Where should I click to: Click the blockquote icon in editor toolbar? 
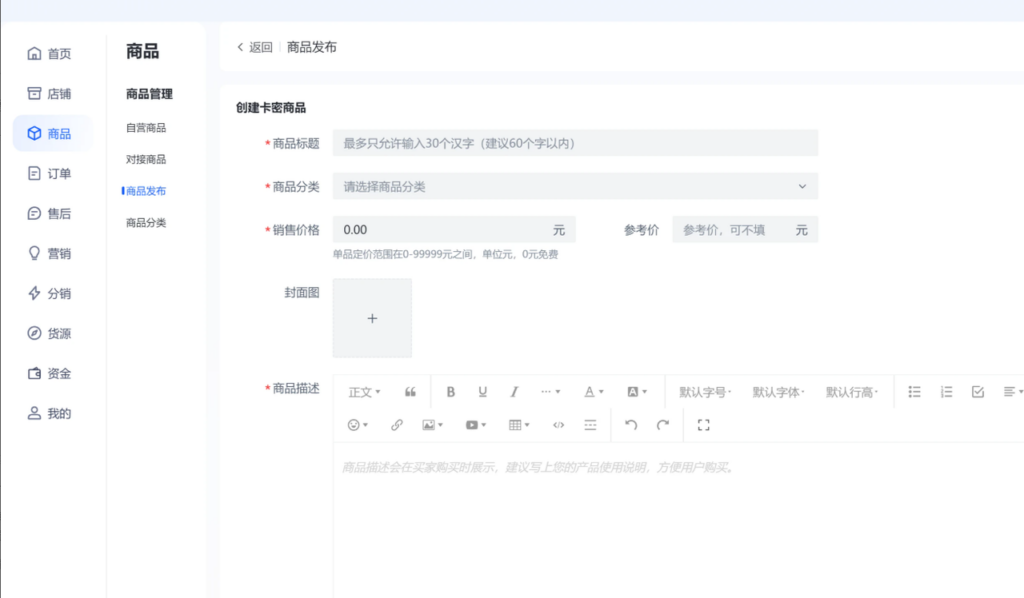coord(410,392)
